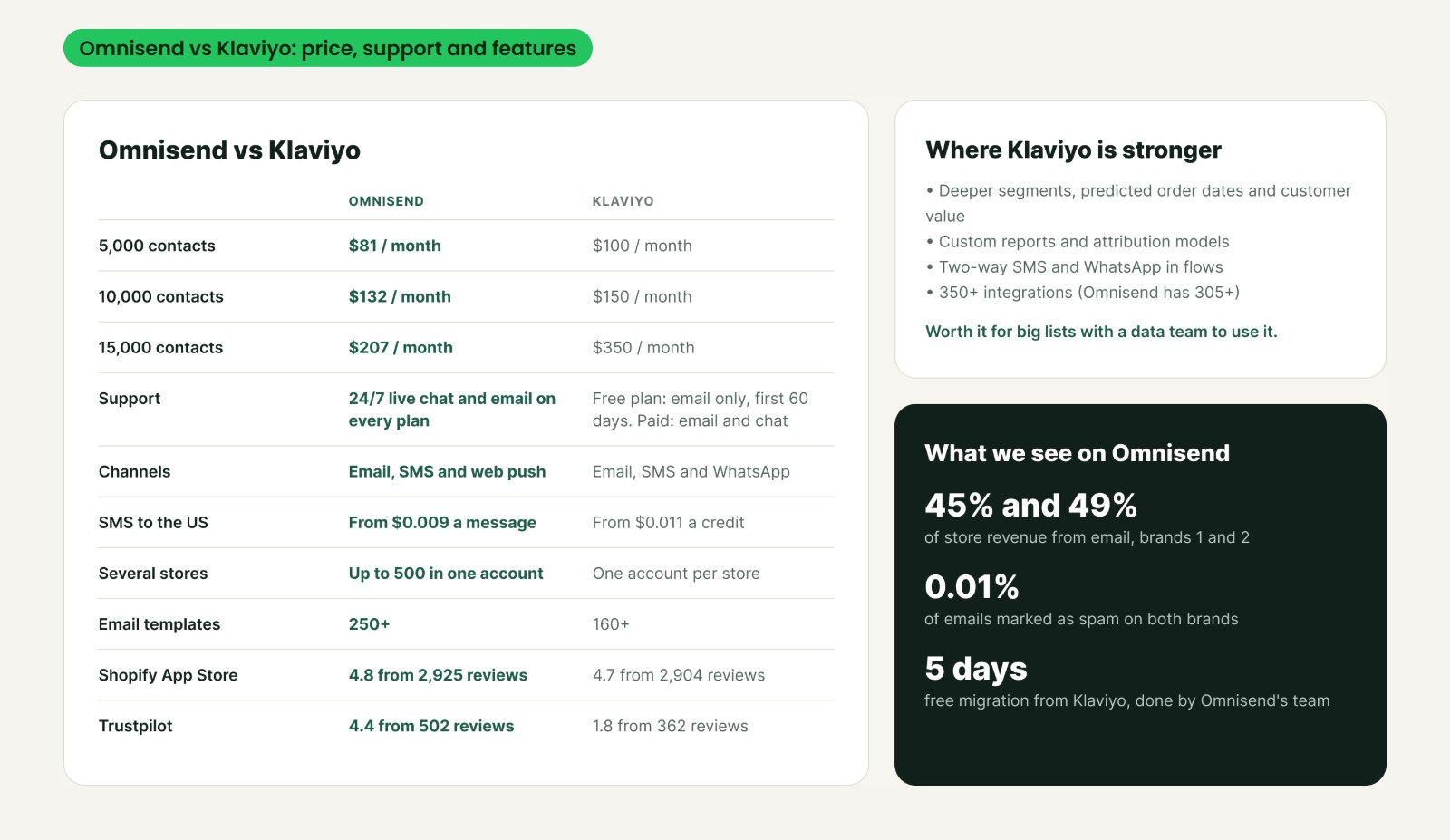Click the 'Several stores' row label
Screen dimensions: 1450x840
coord(153,573)
